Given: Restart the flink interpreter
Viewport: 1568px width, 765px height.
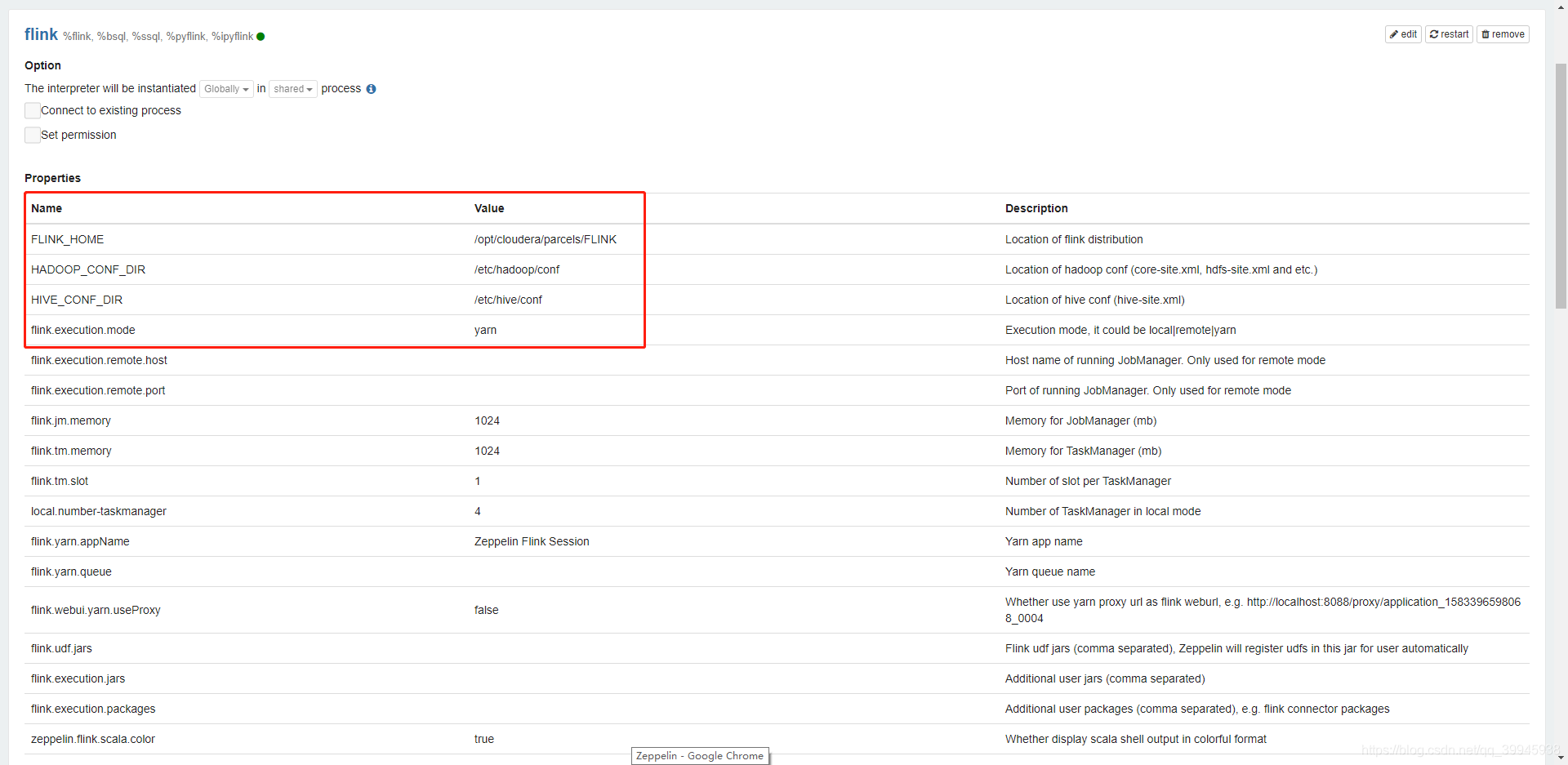Looking at the screenshot, I should click(1449, 34).
